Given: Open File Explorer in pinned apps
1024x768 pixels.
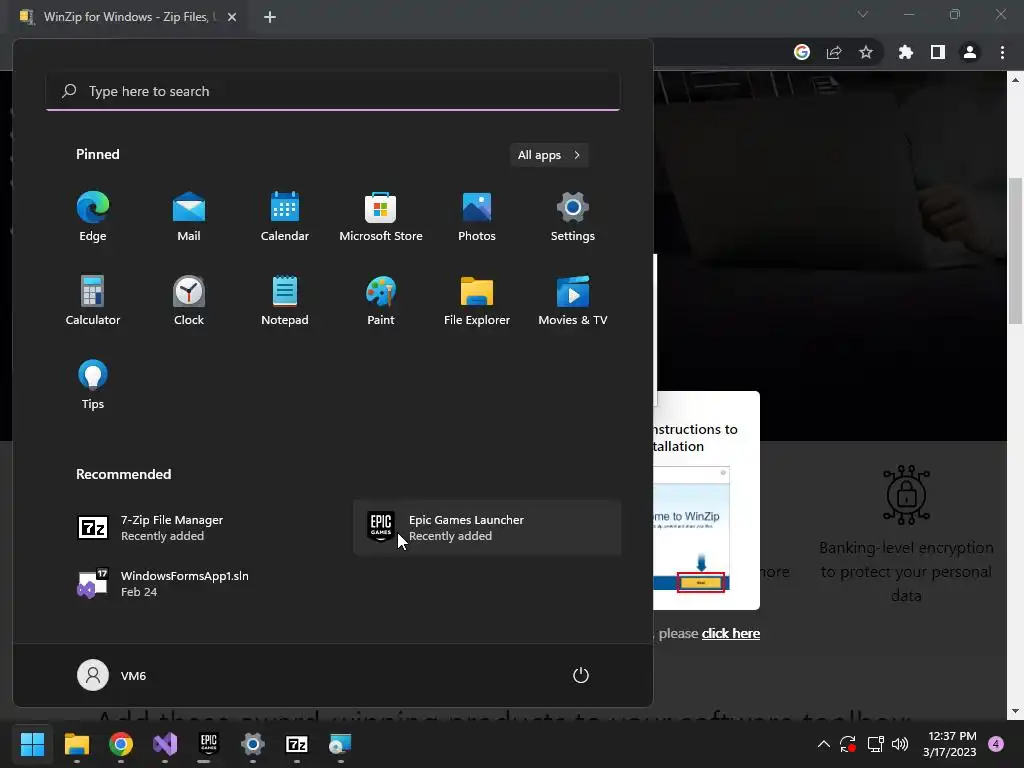Looking at the screenshot, I should [477, 301].
